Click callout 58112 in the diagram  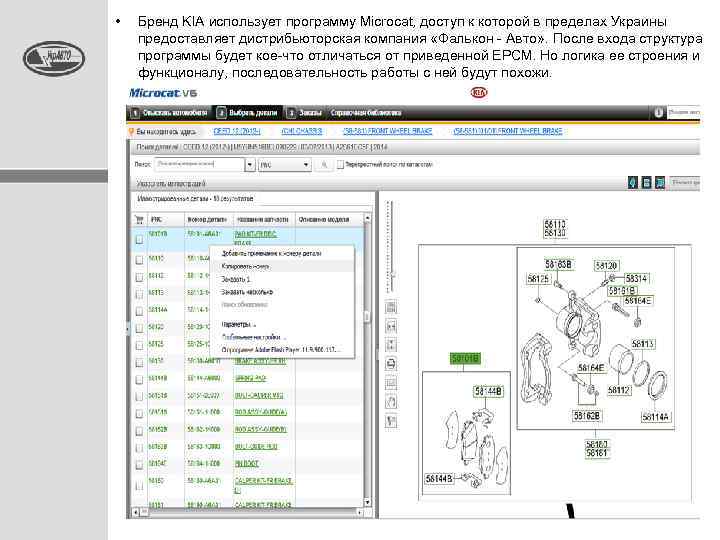point(619,390)
